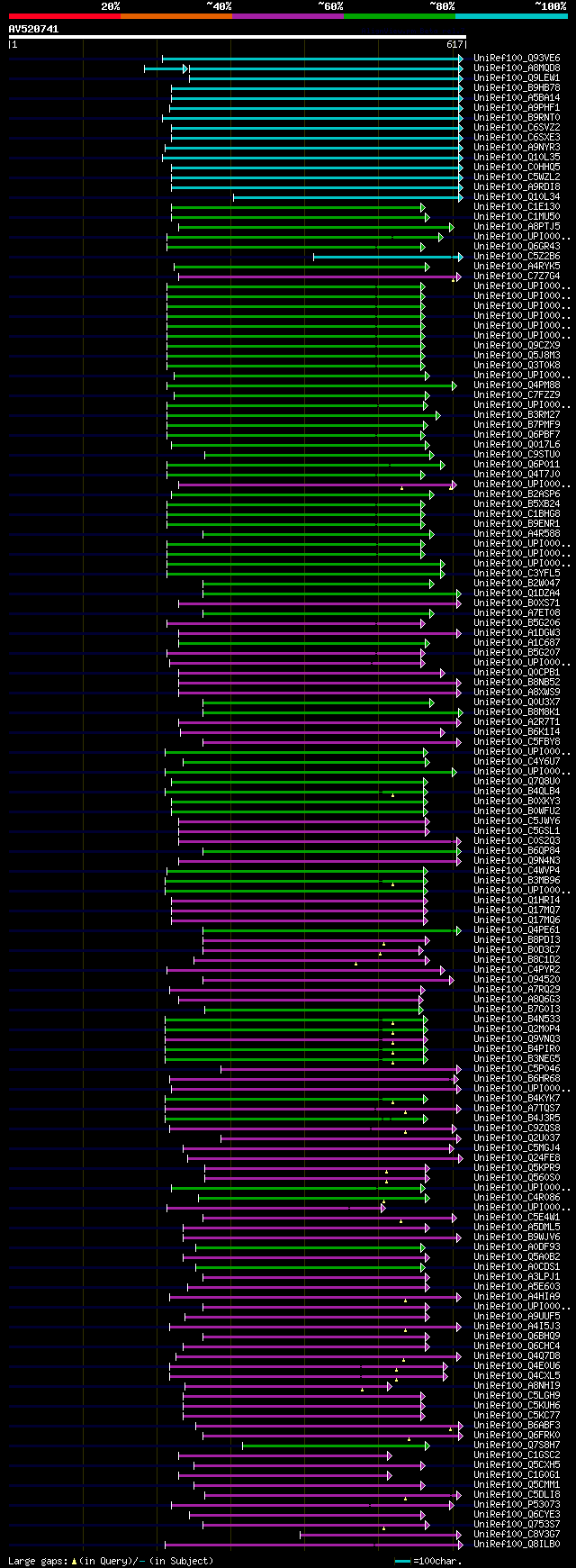Select the UniRef100_A4HIA9 label

pyautogui.click(x=517, y=1297)
